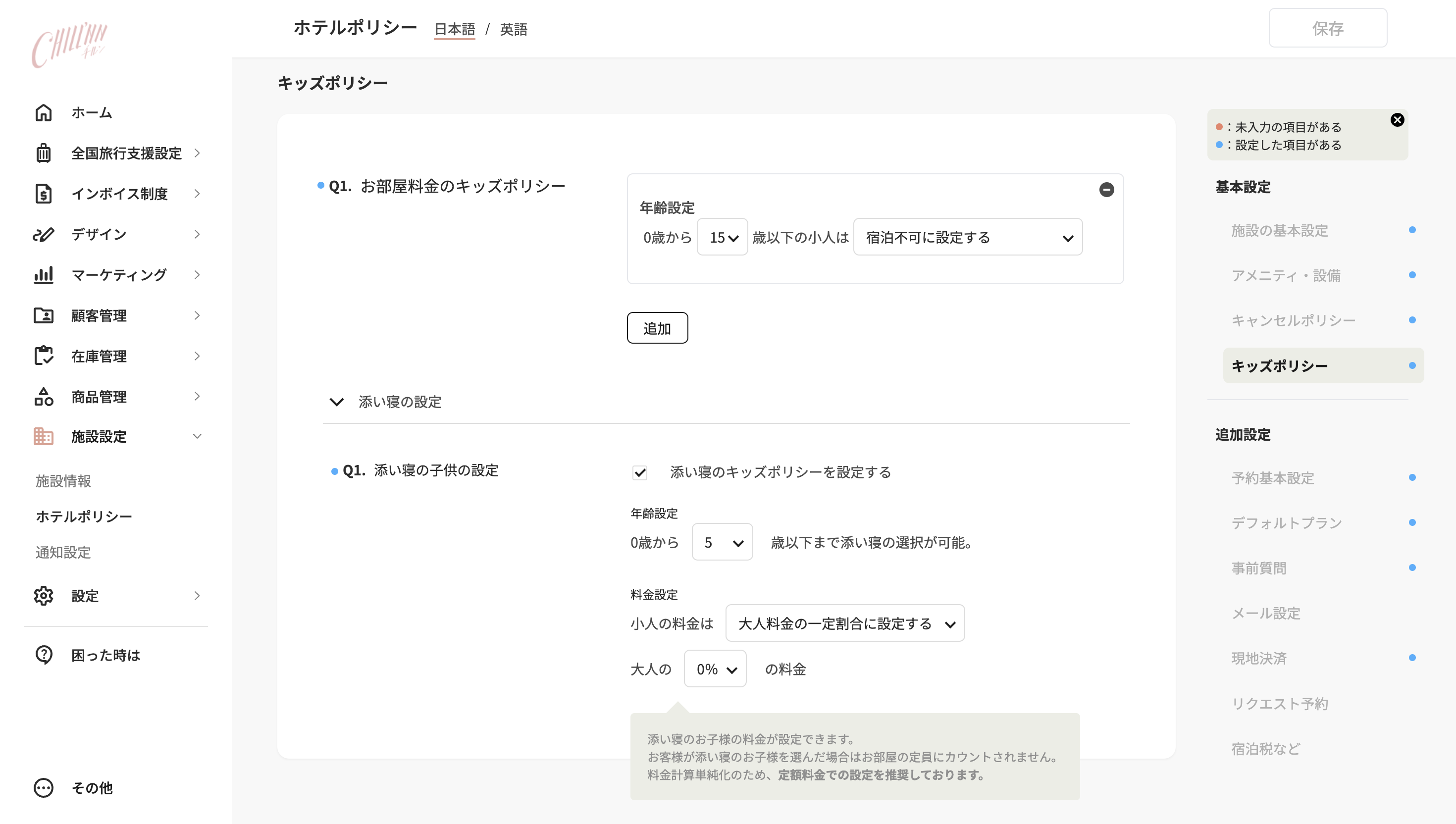Select the 在庫管理 clipboard icon
The width and height of the screenshot is (1456, 824).
pos(44,356)
